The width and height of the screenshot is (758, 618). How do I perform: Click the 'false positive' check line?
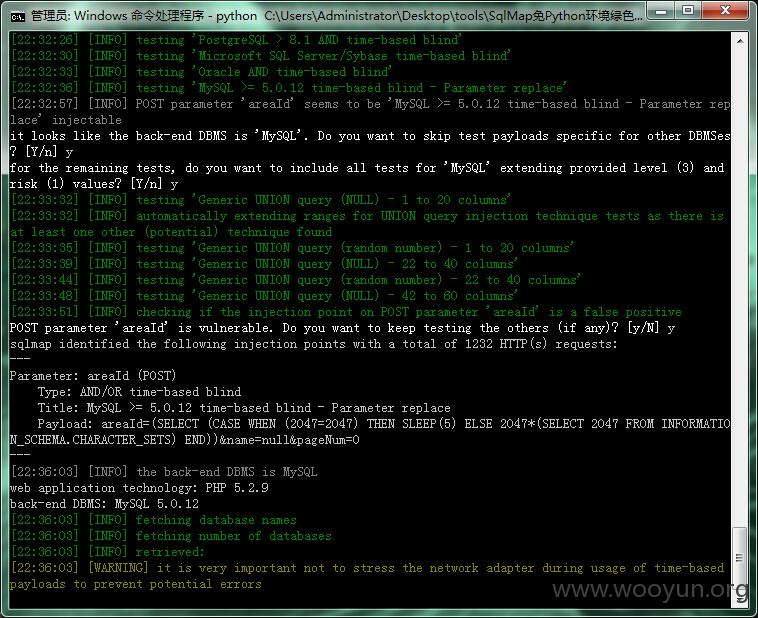346,312
